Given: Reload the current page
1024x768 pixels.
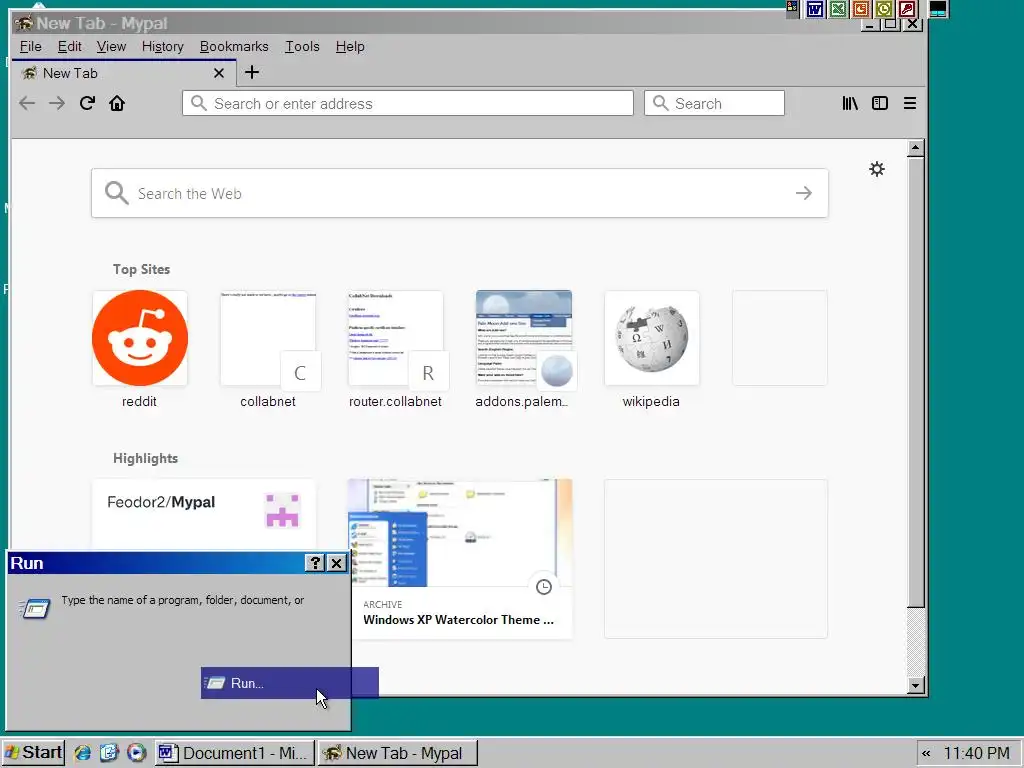Looking at the screenshot, I should pyautogui.click(x=87, y=103).
